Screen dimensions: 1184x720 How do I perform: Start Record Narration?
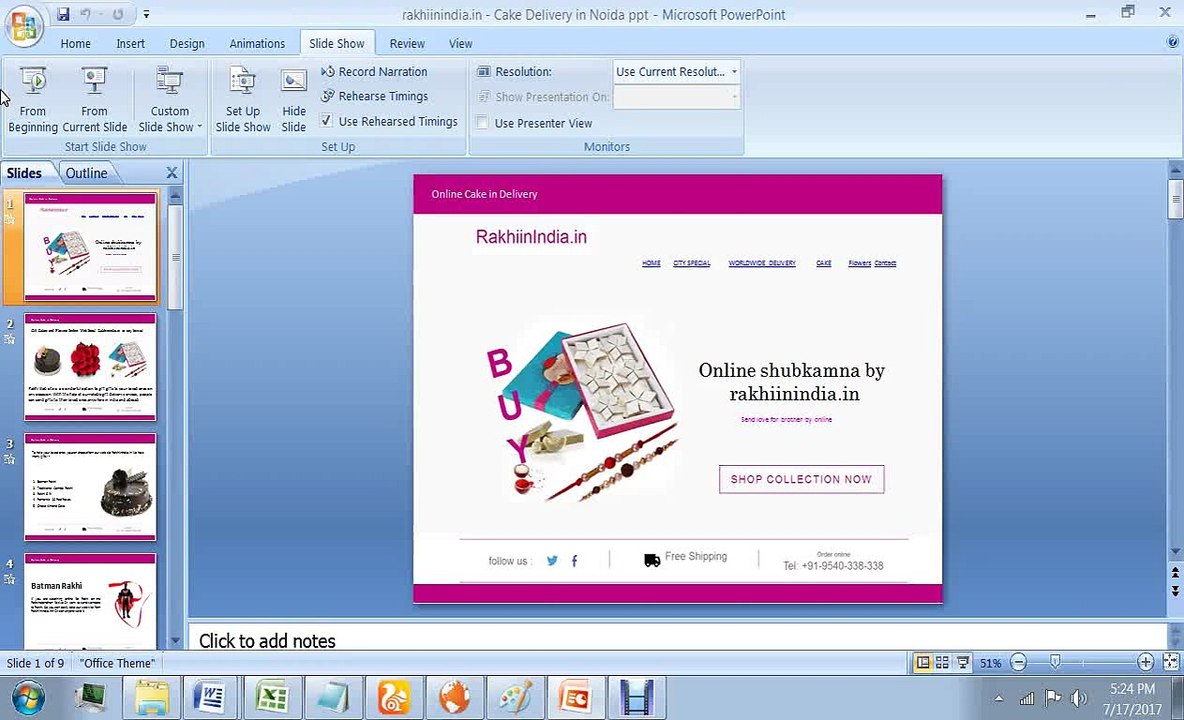(x=374, y=72)
